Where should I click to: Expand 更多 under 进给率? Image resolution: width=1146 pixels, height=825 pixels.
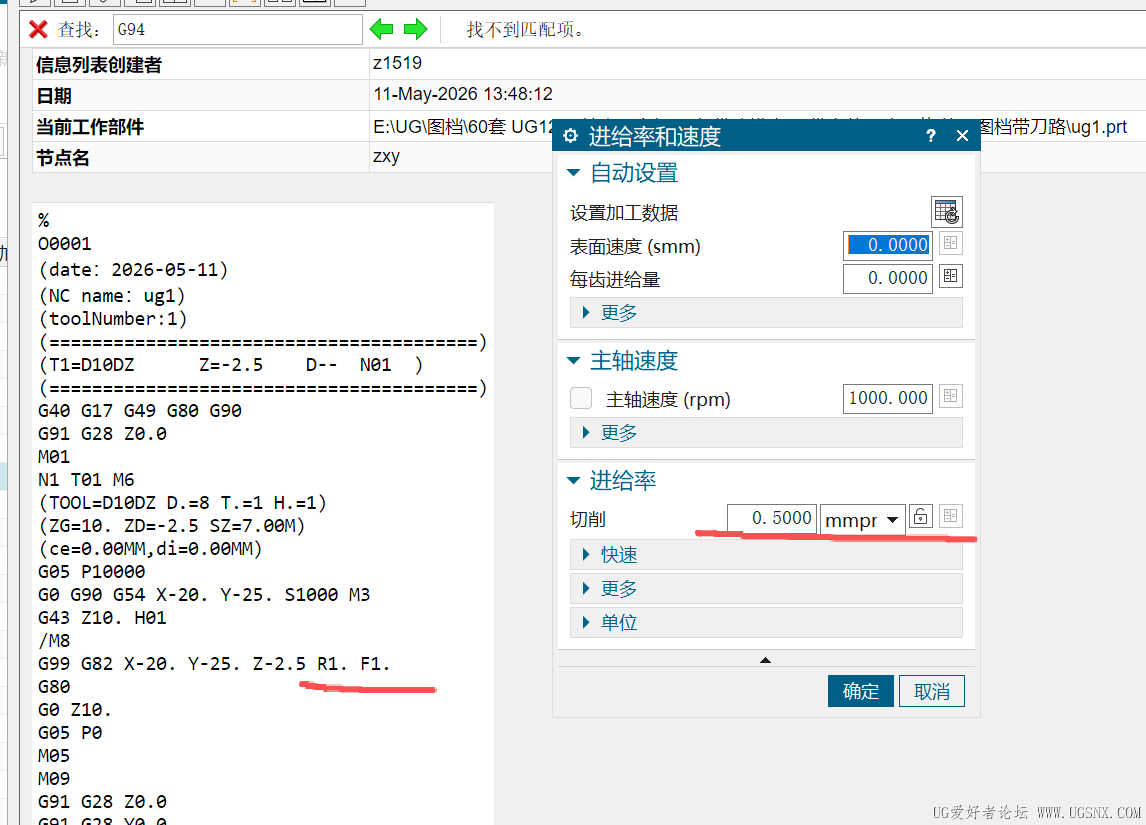(766, 588)
